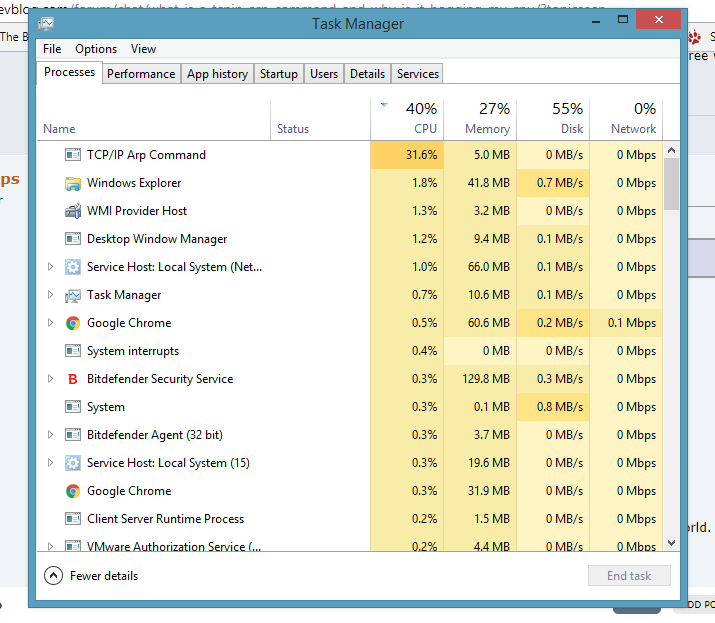Switch to the App history tab
The image size is (715, 623).
(x=218, y=74)
